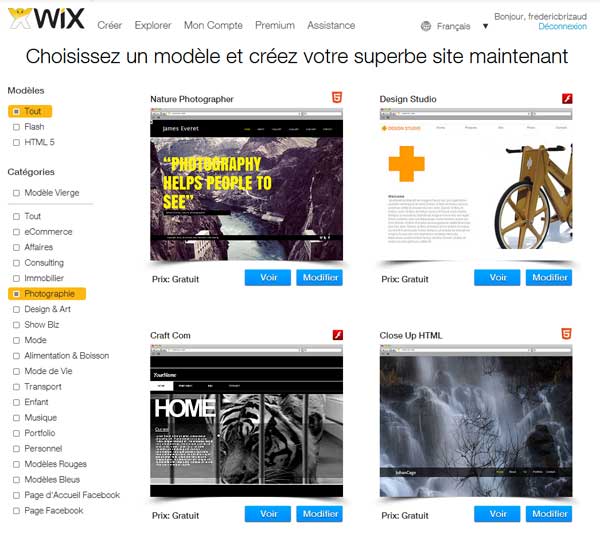Check the HTML 5 filter
Screen dimensions: 600x537
pos(16,142)
